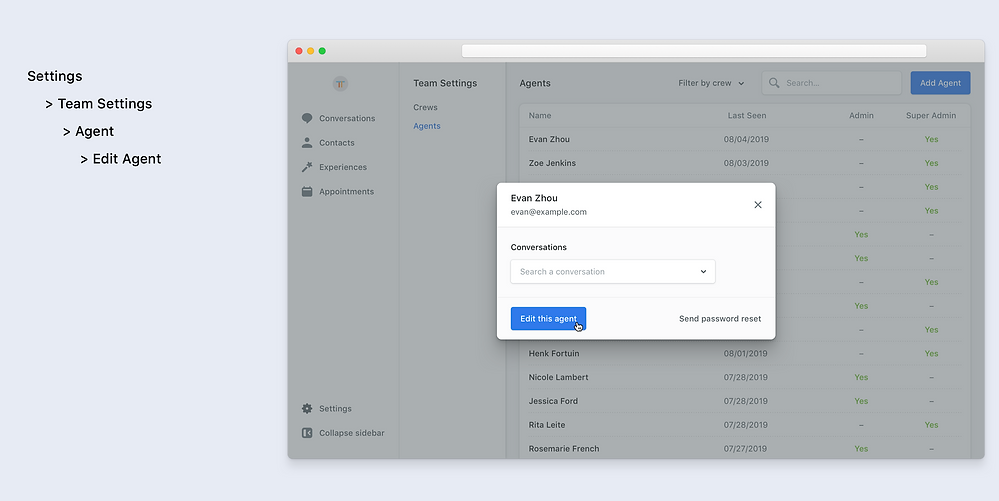The height and width of the screenshot is (501, 999).
Task: Click the Super Admin column header
Action: tap(931, 115)
